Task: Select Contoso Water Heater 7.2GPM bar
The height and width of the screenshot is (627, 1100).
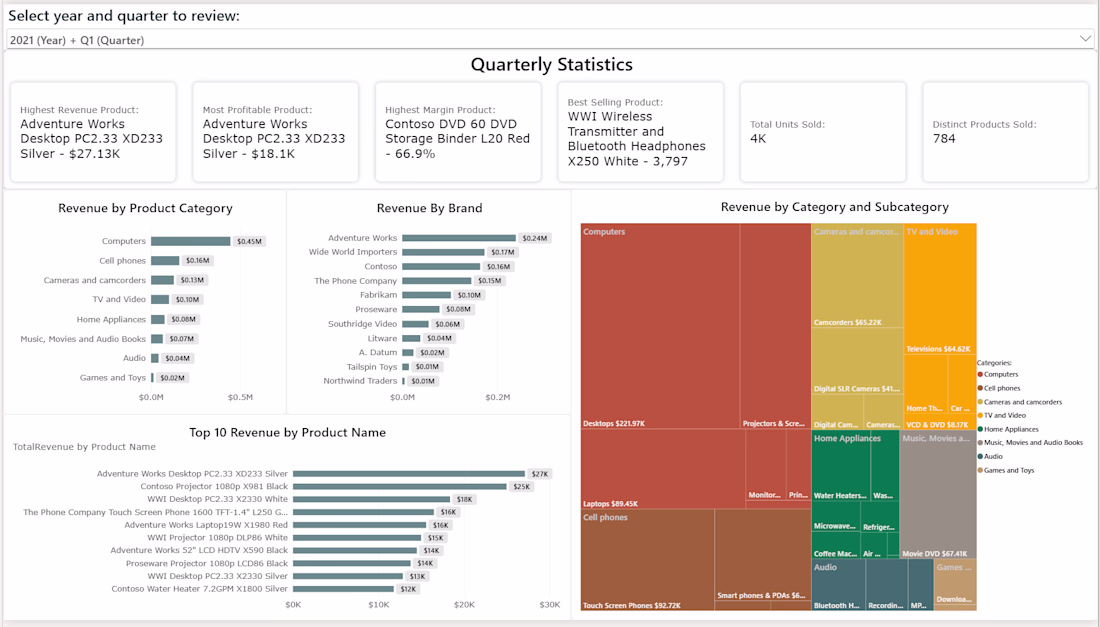Action: pos(344,589)
